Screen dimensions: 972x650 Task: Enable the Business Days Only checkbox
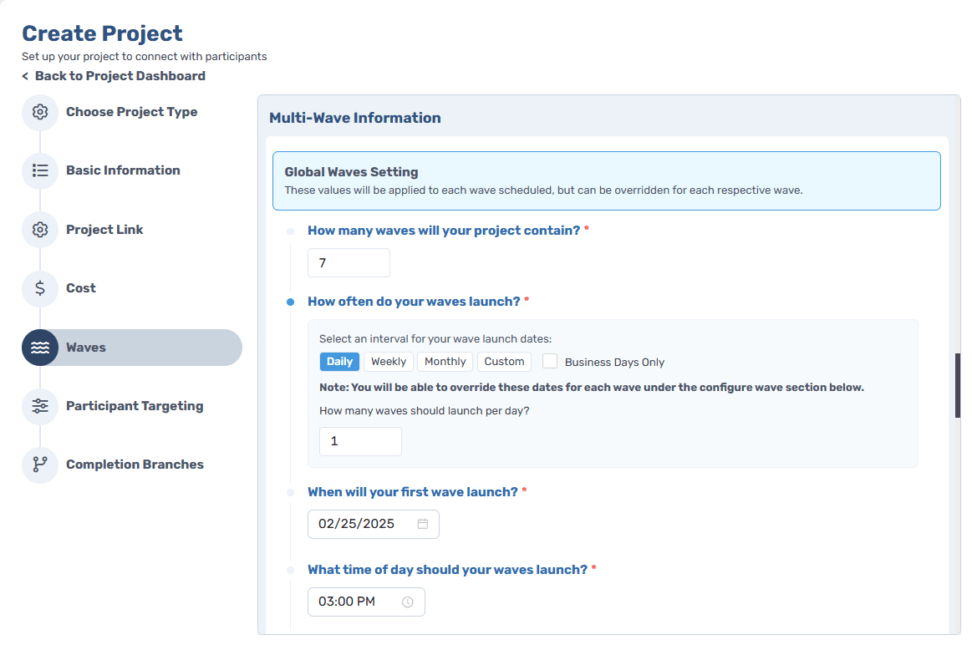coord(548,361)
